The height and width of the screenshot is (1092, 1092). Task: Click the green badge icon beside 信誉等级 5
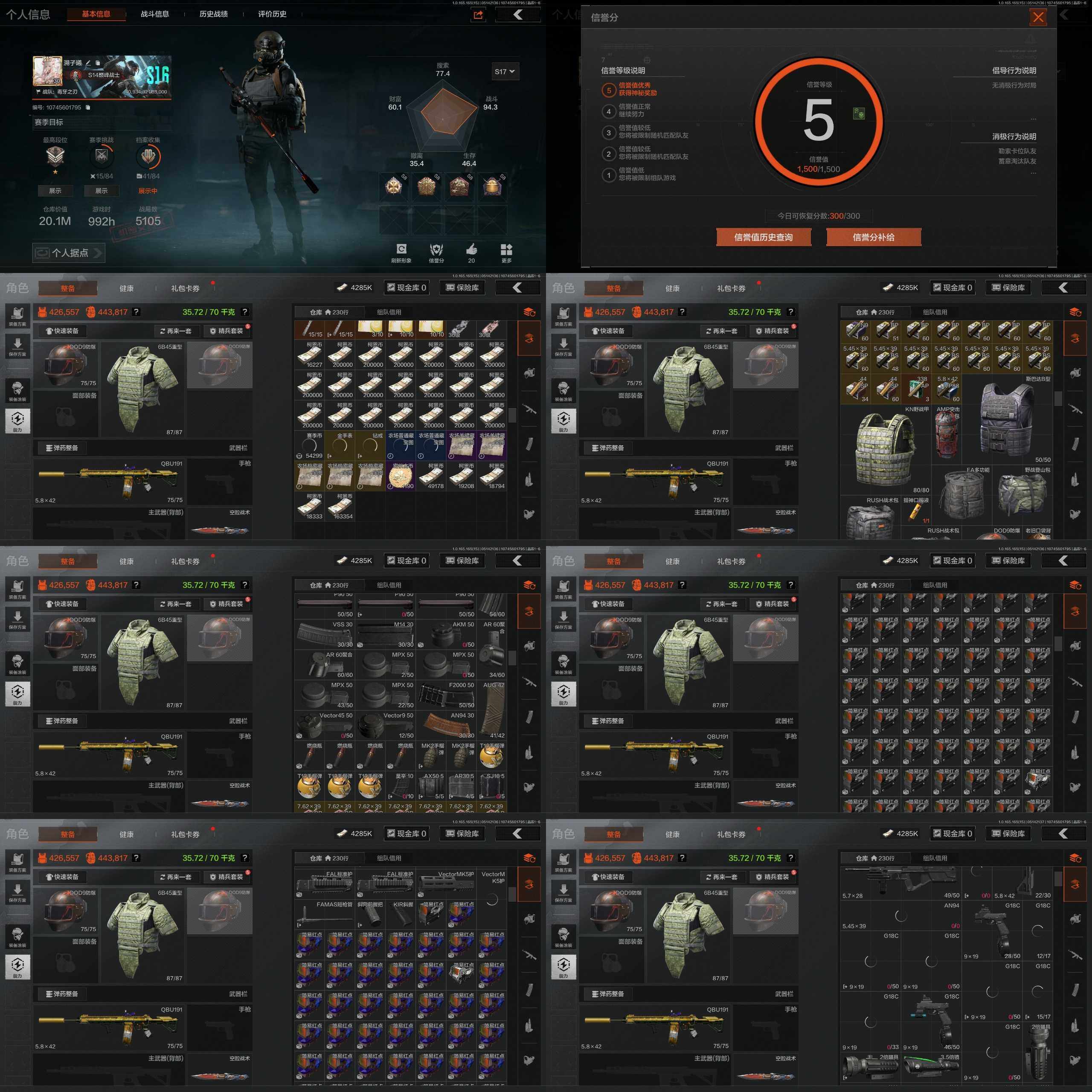(x=859, y=113)
